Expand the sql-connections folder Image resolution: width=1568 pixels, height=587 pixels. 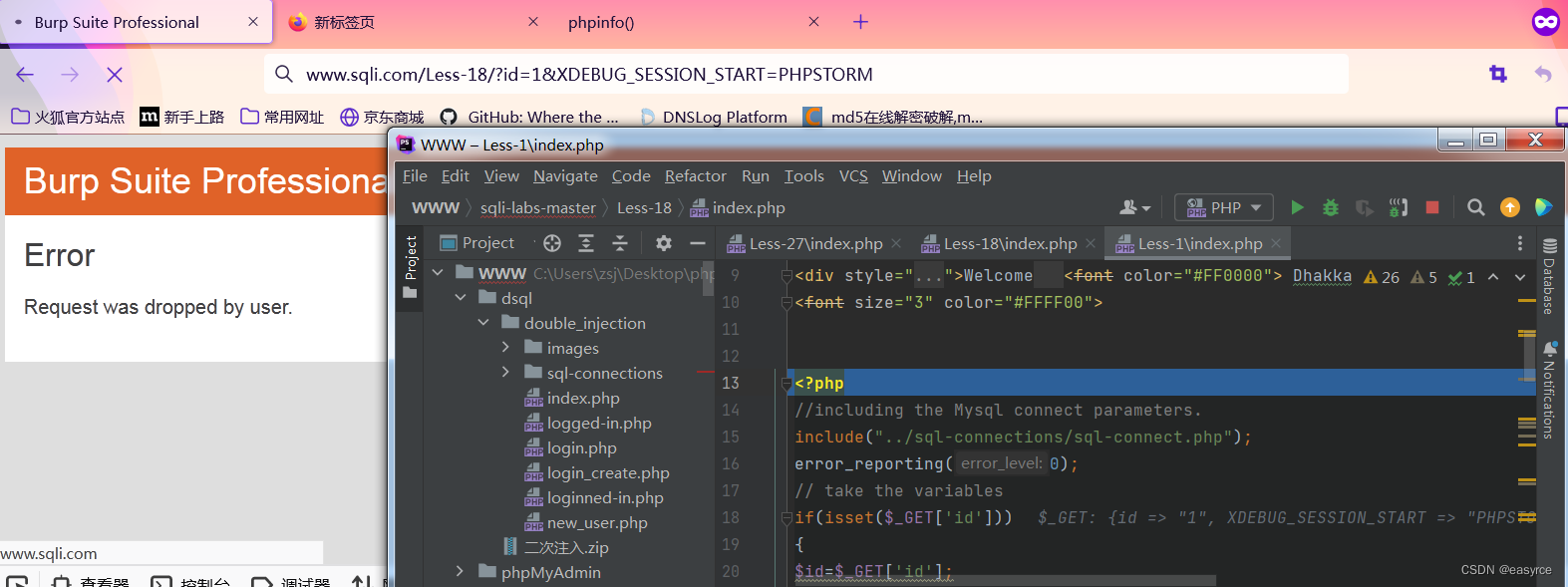[505, 373]
